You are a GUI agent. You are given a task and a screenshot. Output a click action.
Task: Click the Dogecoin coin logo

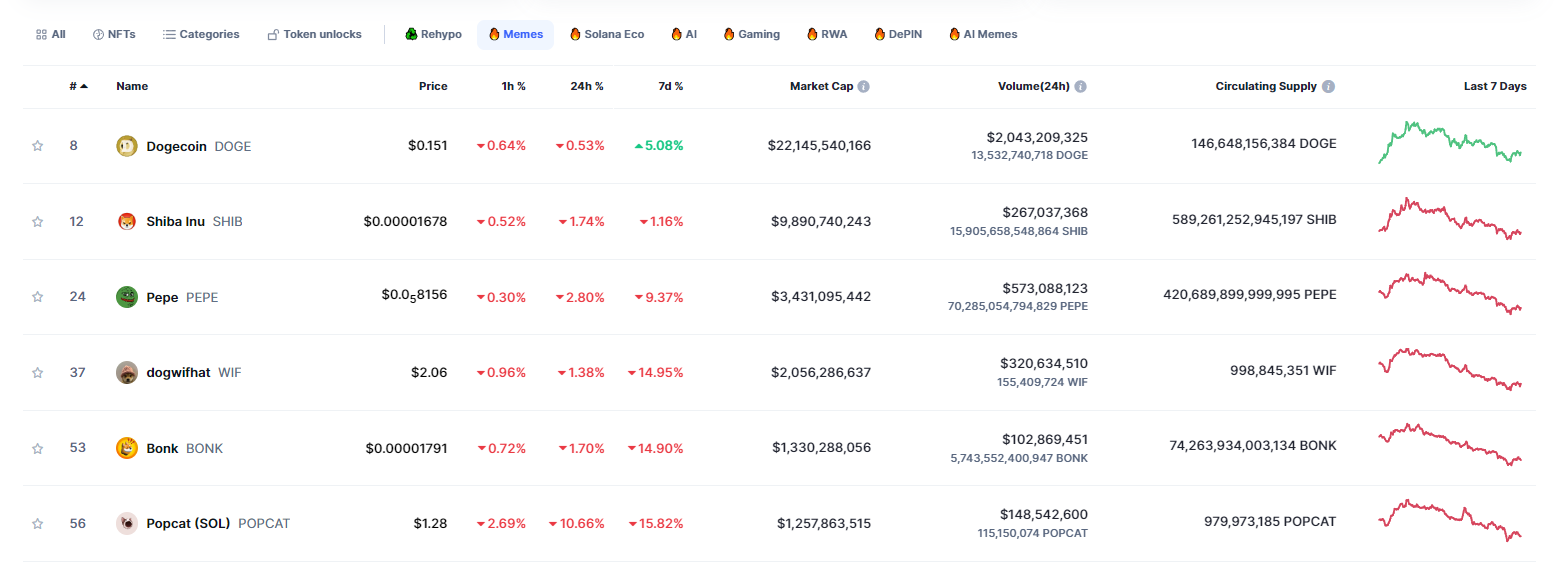(127, 146)
